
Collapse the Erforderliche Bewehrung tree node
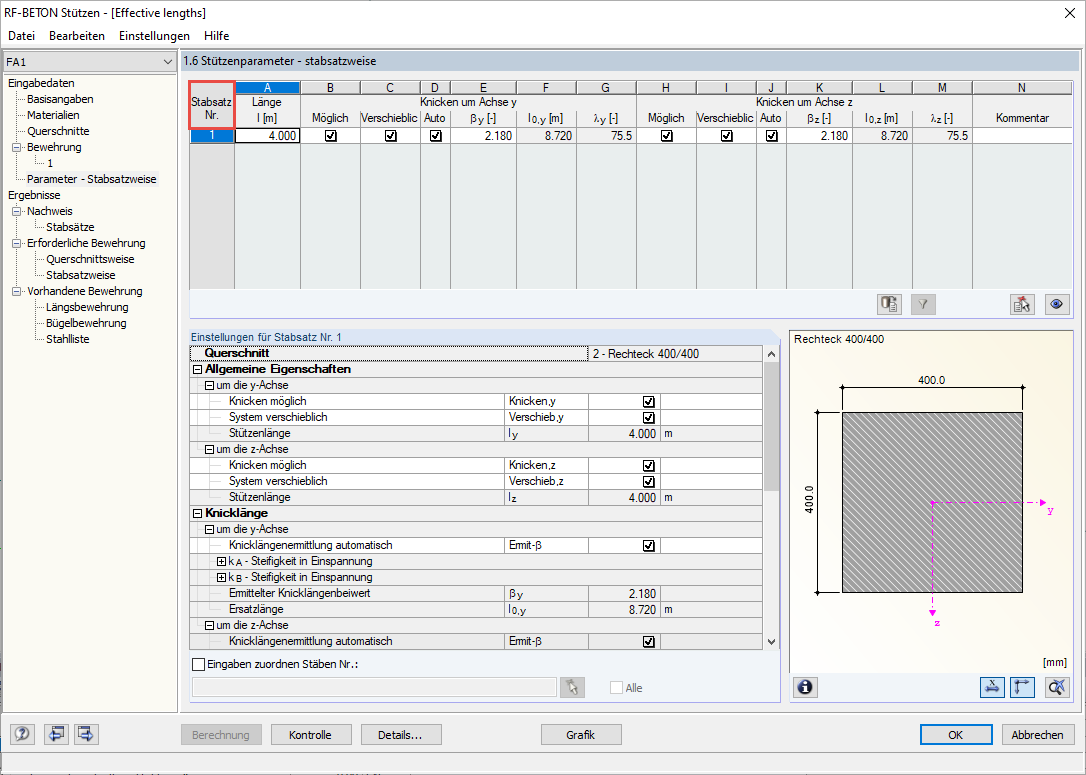point(17,243)
